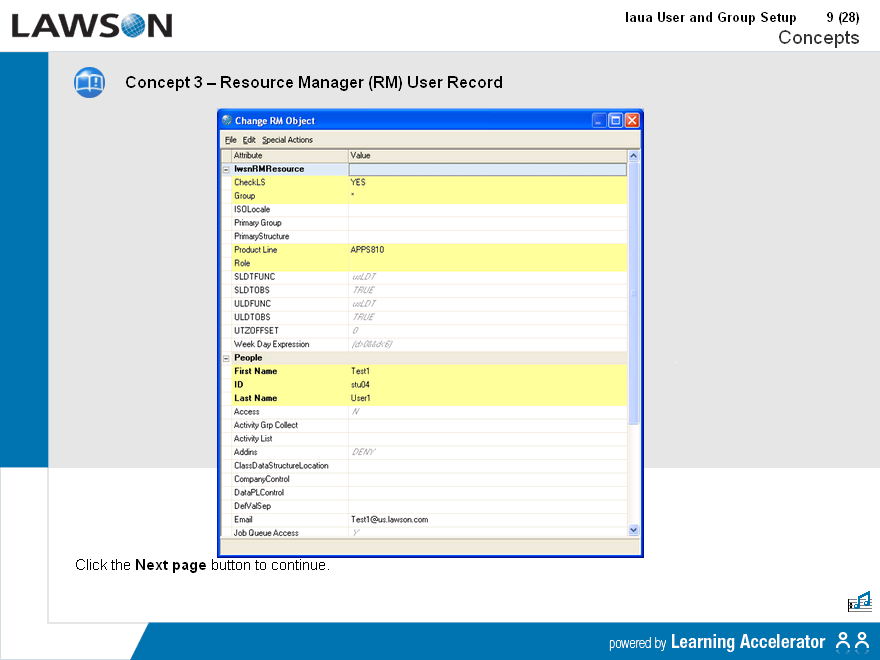Select the Last Name attribute
The image size is (880, 660).
[x=255, y=398]
